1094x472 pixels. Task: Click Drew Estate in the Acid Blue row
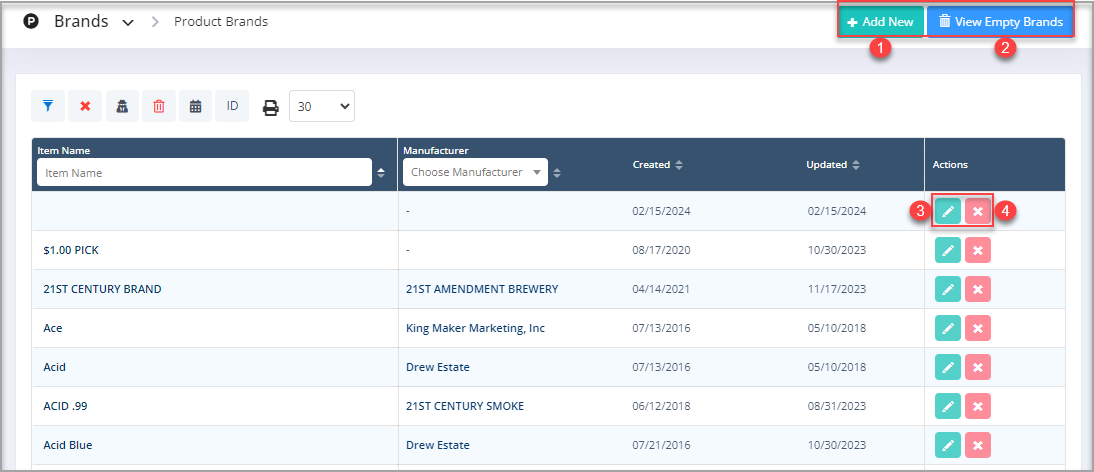[437, 446]
